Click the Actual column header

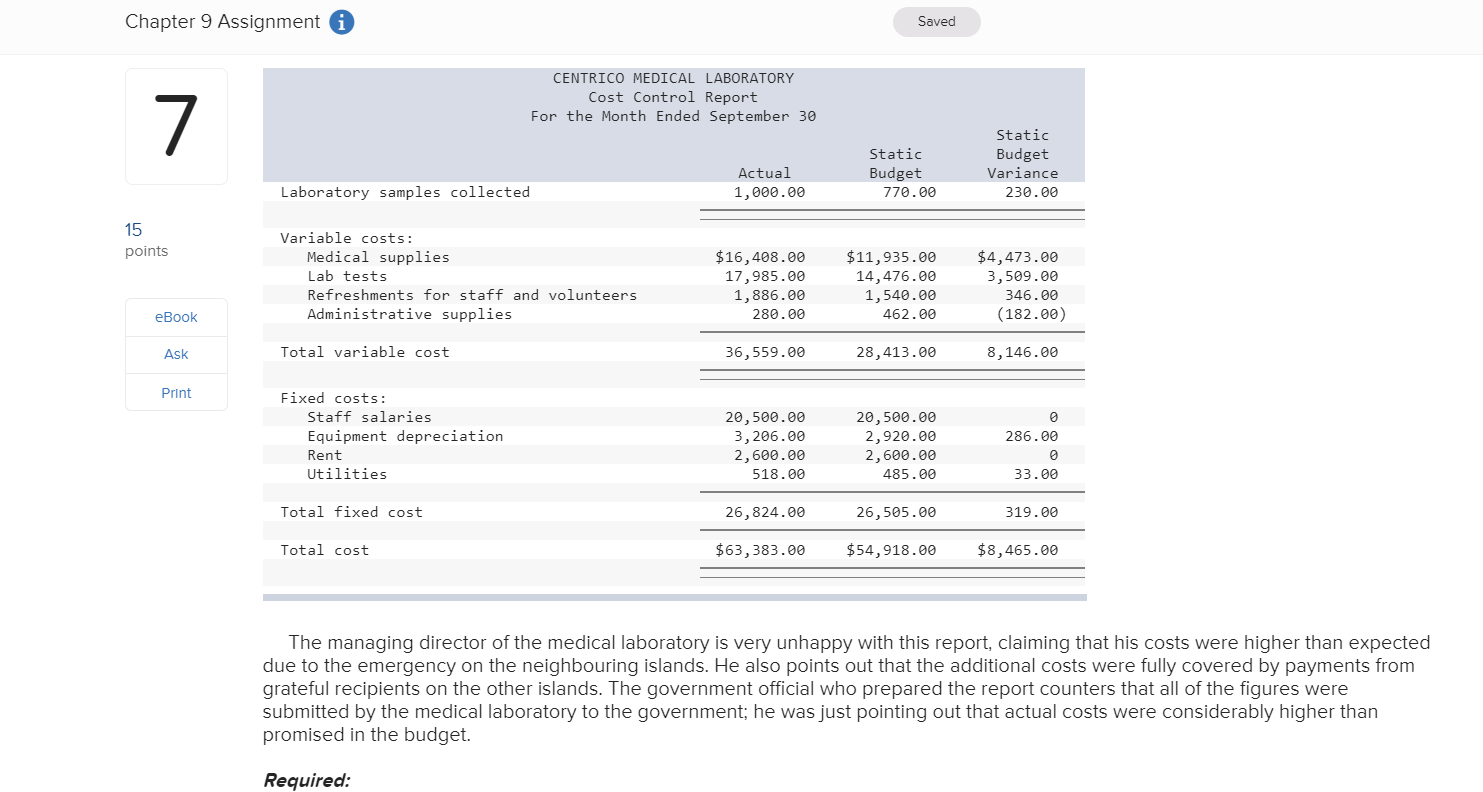coord(764,173)
